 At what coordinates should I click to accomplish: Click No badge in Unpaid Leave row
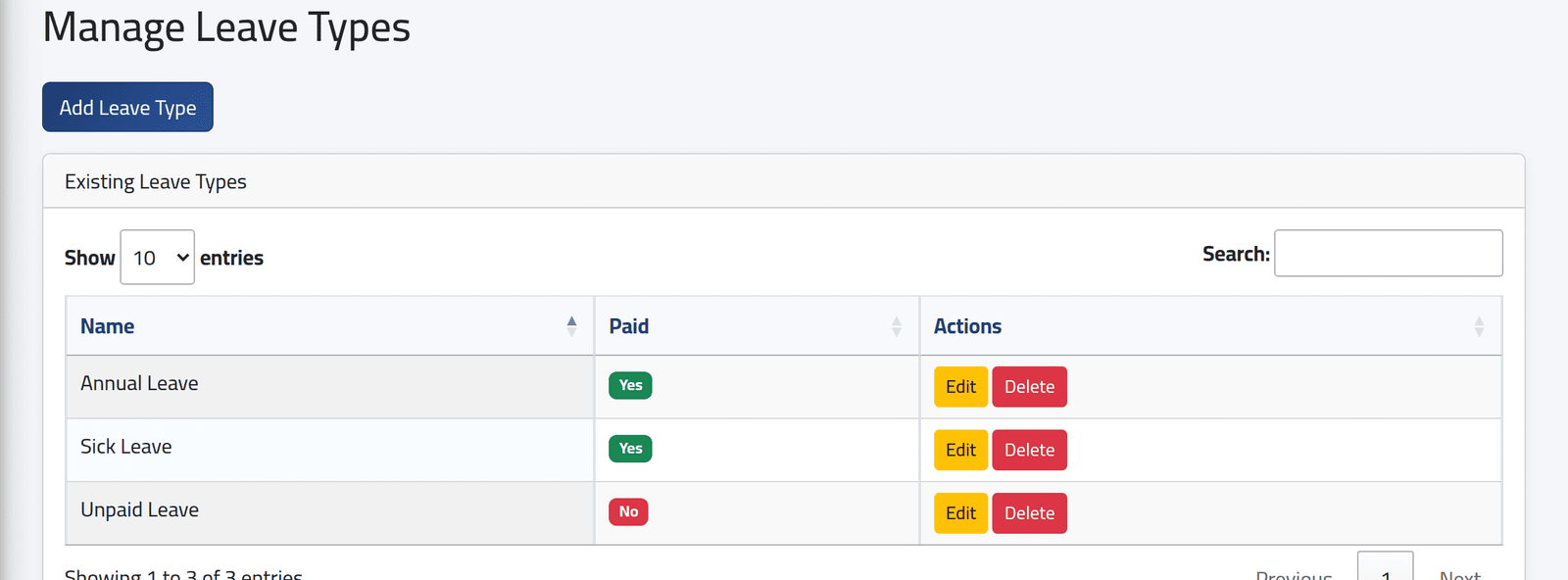coord(628,511)
